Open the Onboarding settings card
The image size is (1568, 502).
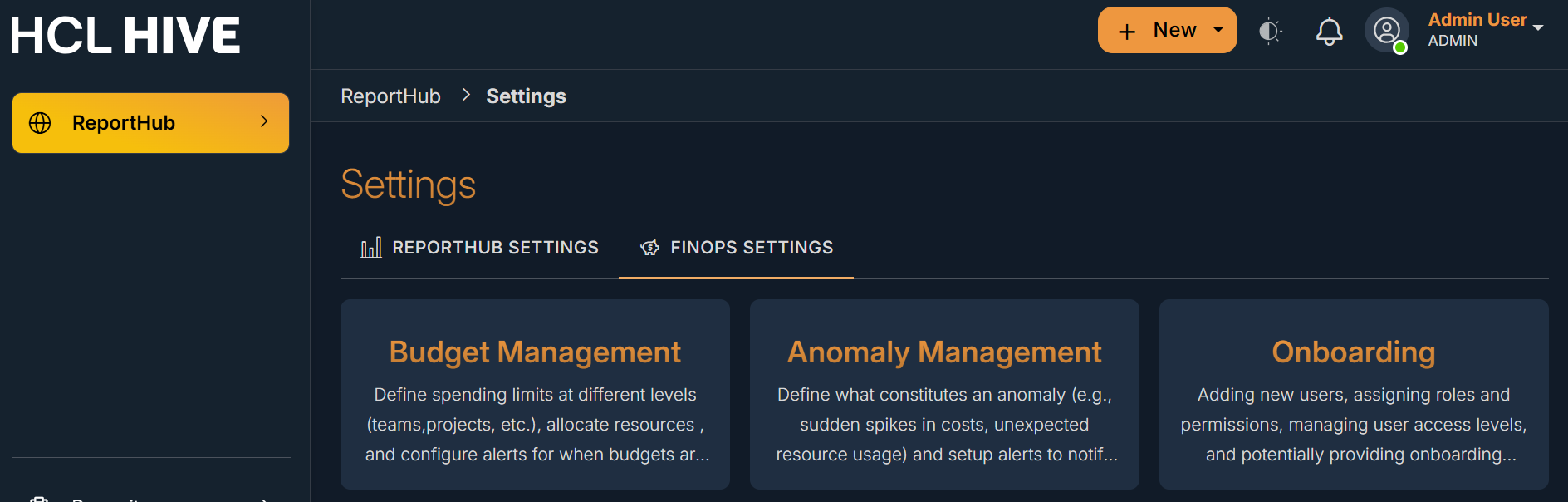pyautogui.click(x=1354, y=394)
